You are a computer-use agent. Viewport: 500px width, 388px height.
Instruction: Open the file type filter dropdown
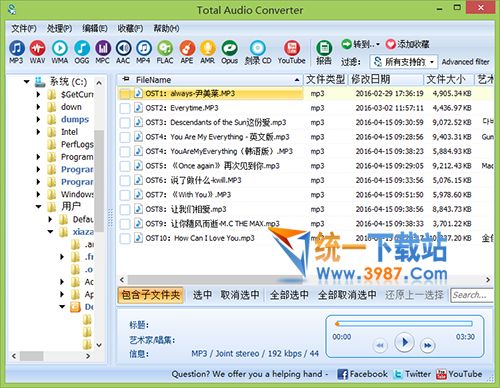click(403, 62)
